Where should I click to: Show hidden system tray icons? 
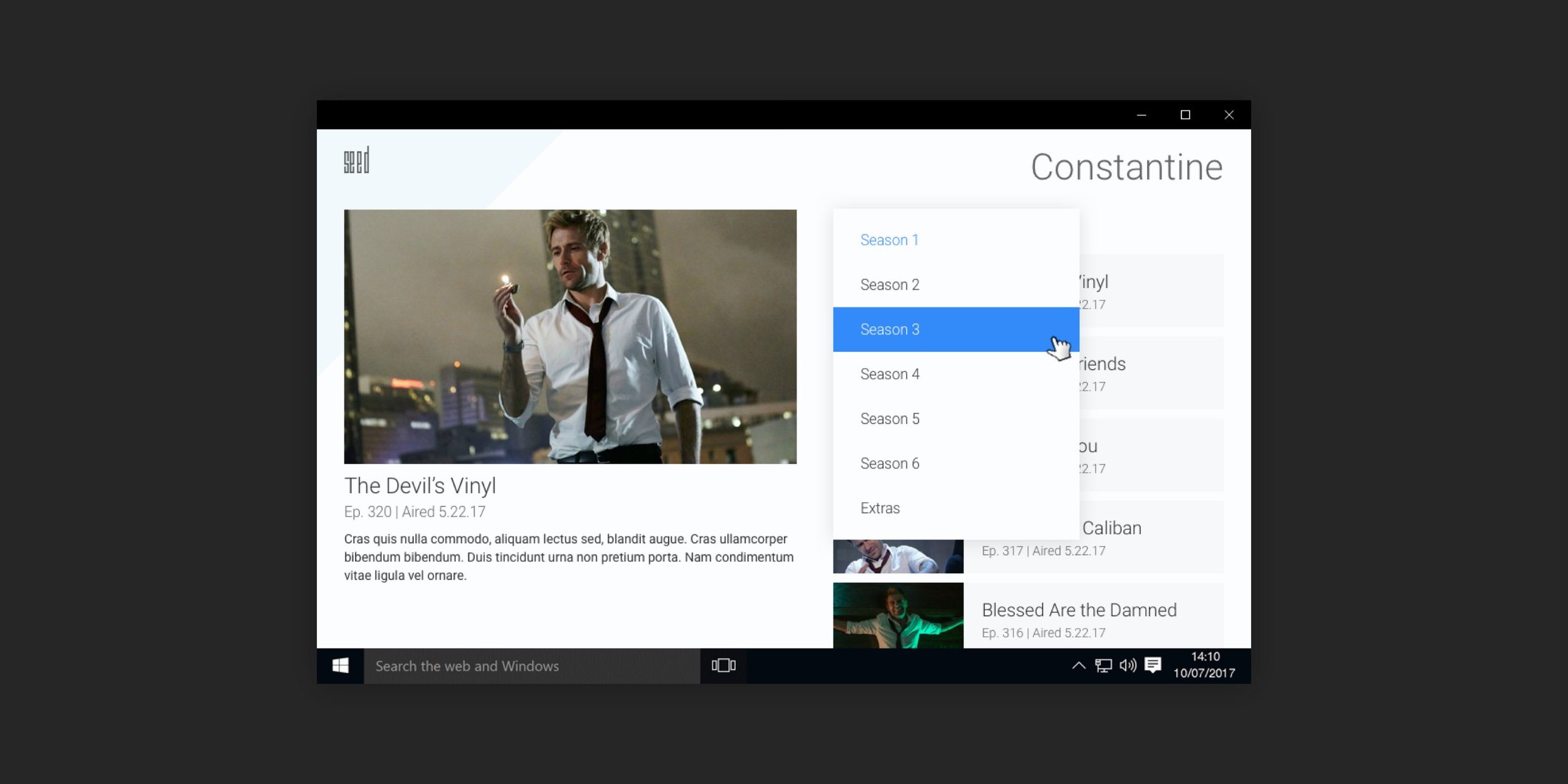(x=1078, y=665)
